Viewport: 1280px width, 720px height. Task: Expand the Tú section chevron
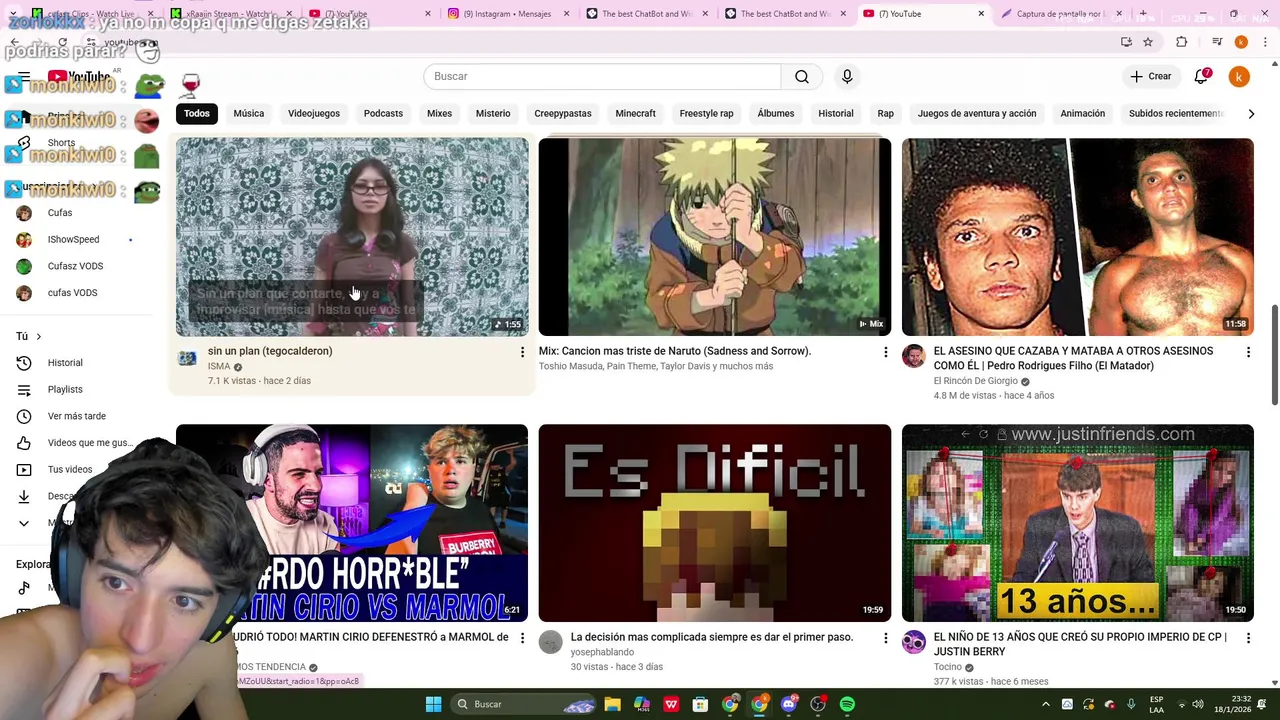tap(39, 337)
